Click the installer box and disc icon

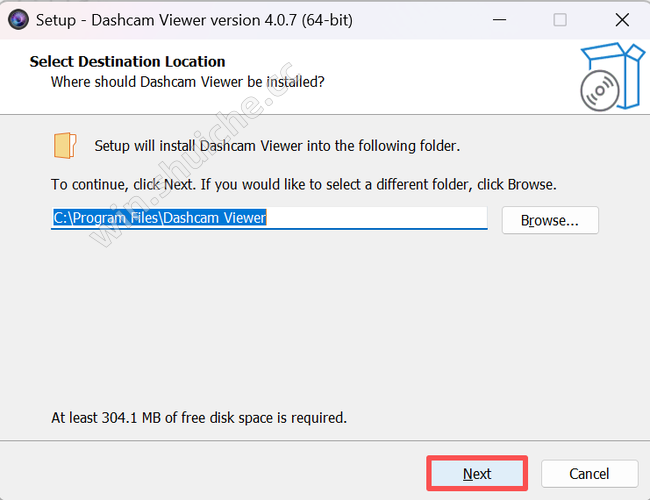coord(612,77)
